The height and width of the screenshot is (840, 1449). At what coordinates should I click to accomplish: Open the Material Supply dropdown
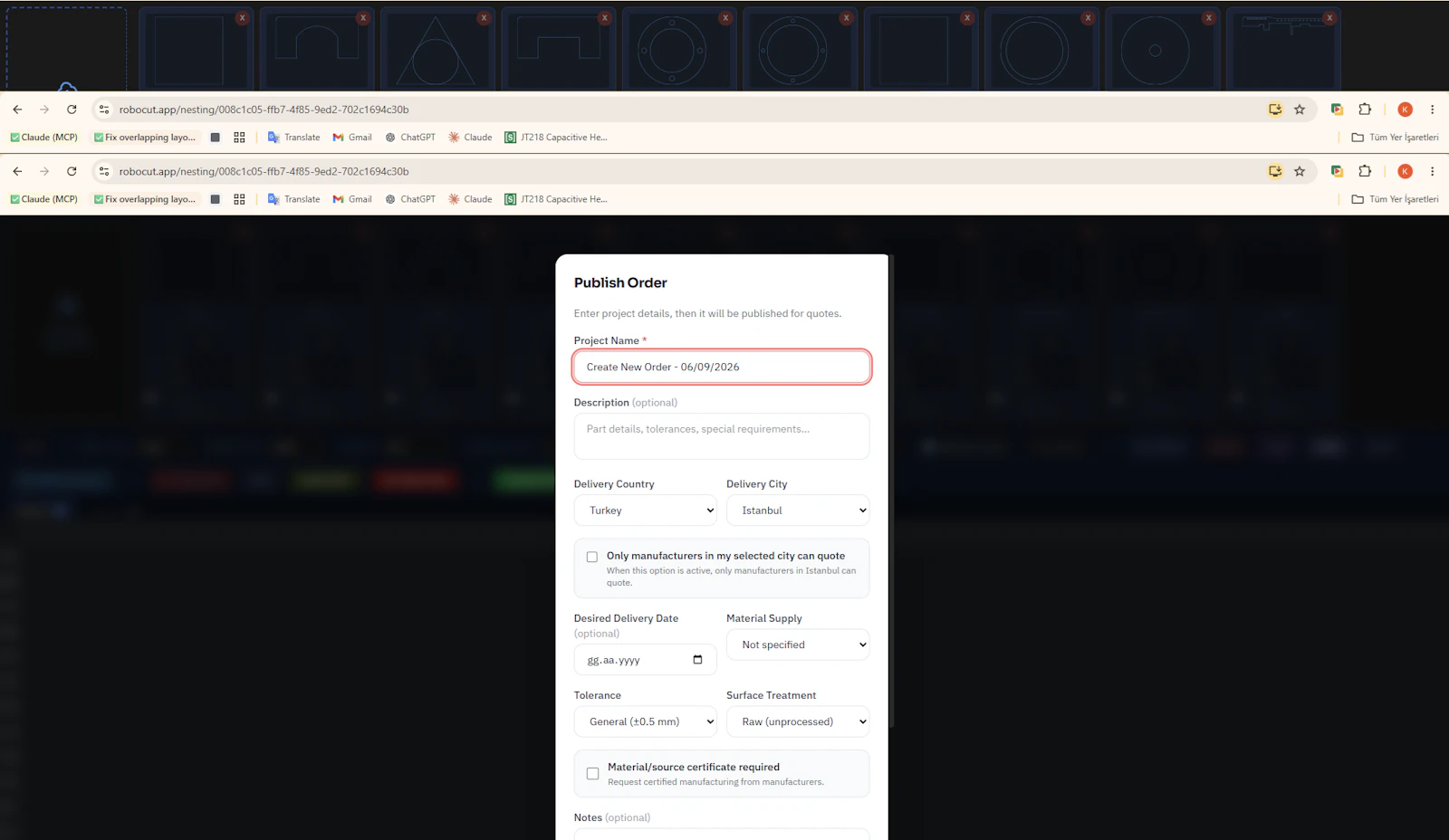click(798, 644)
